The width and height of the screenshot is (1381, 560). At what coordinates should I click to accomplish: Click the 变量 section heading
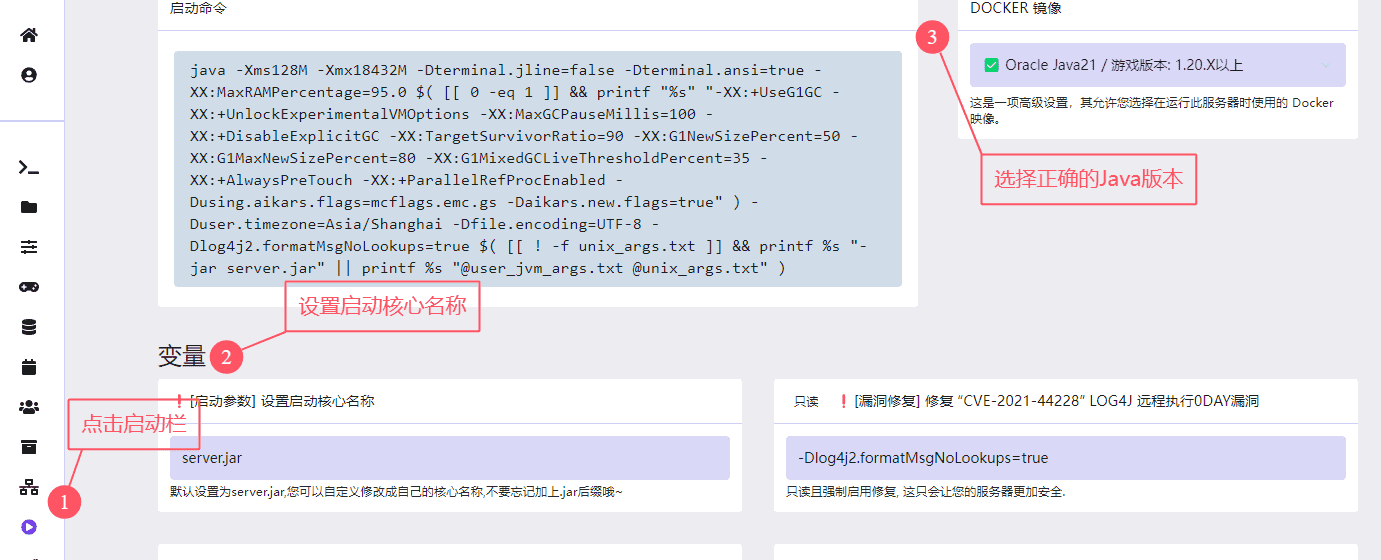click(x=181, y=355)
